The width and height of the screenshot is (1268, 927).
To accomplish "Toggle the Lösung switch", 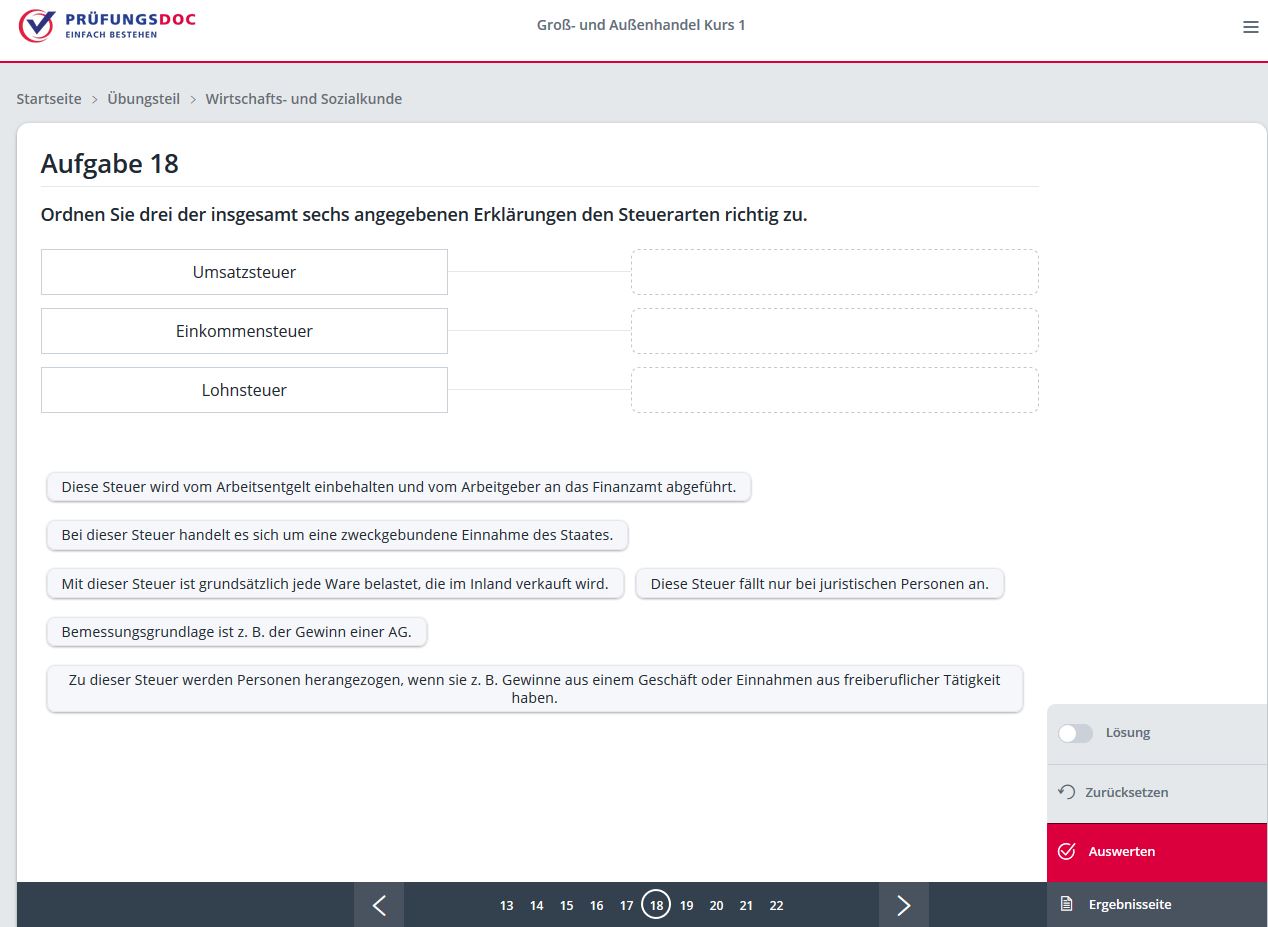I will pyautogui.click(x=1075, y=733).
